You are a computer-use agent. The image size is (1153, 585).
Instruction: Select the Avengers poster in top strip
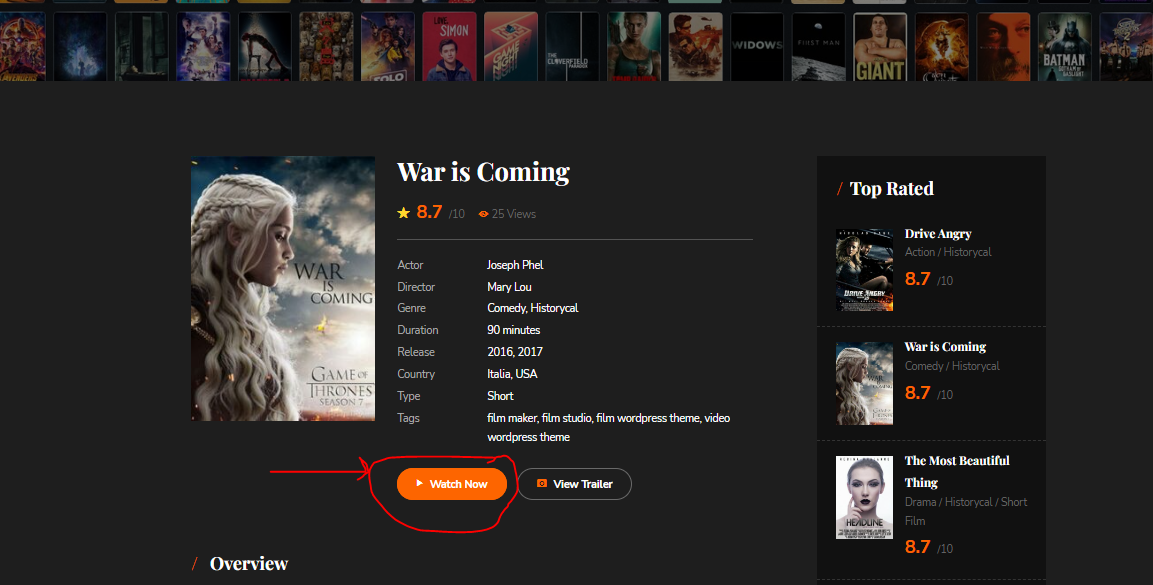21,46
